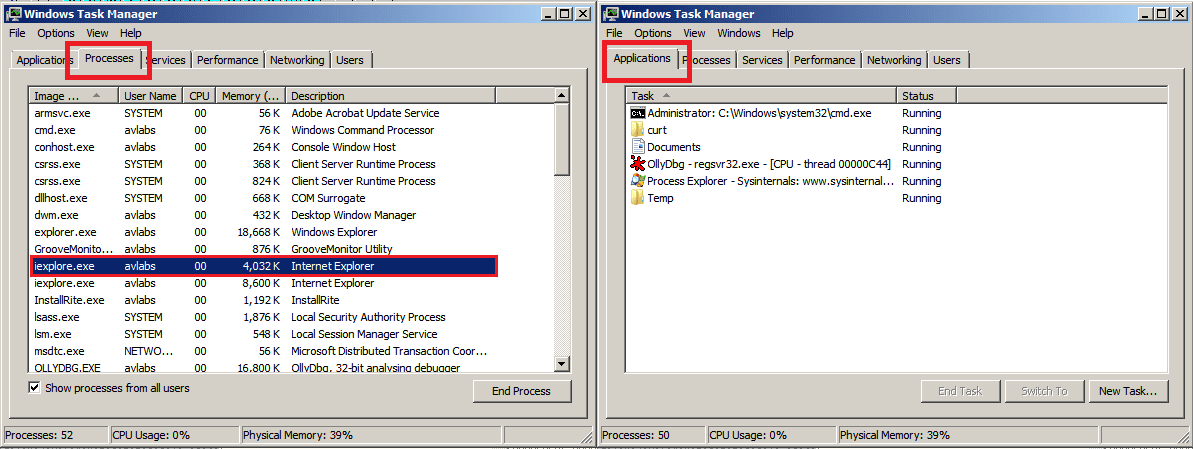Viewport: 1193px width, 449px height.
Task: Open Help menu in right Task Manager
Action: pos(782,33)
